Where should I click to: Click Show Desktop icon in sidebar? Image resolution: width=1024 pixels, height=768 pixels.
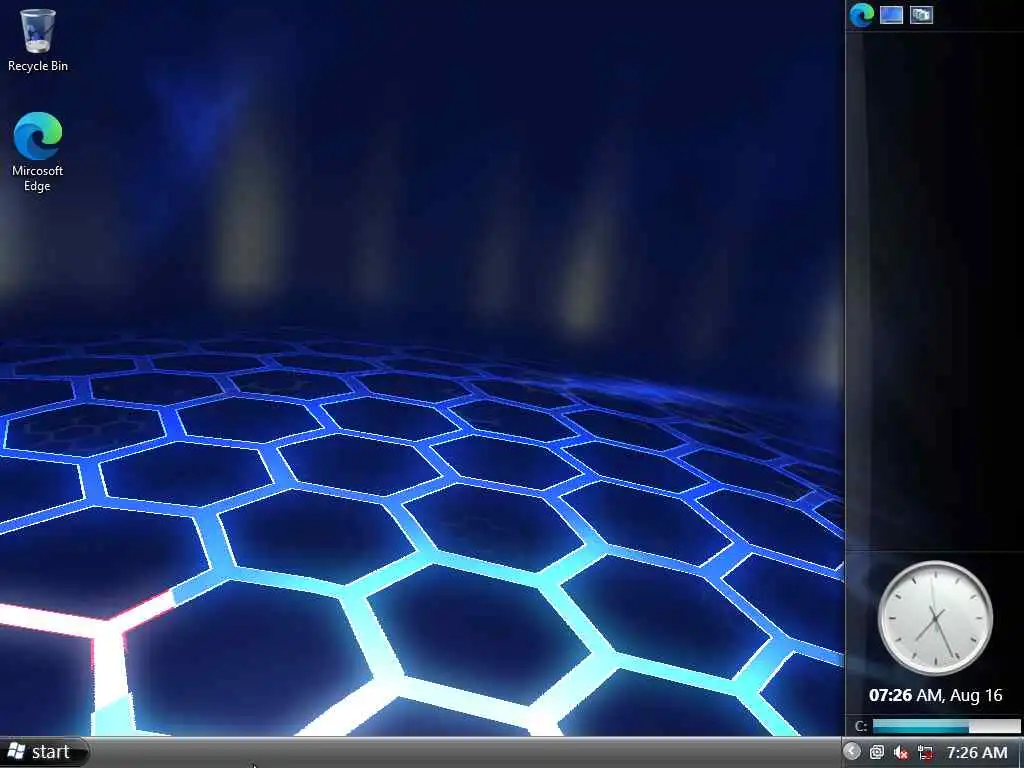(x=891, y=14)
